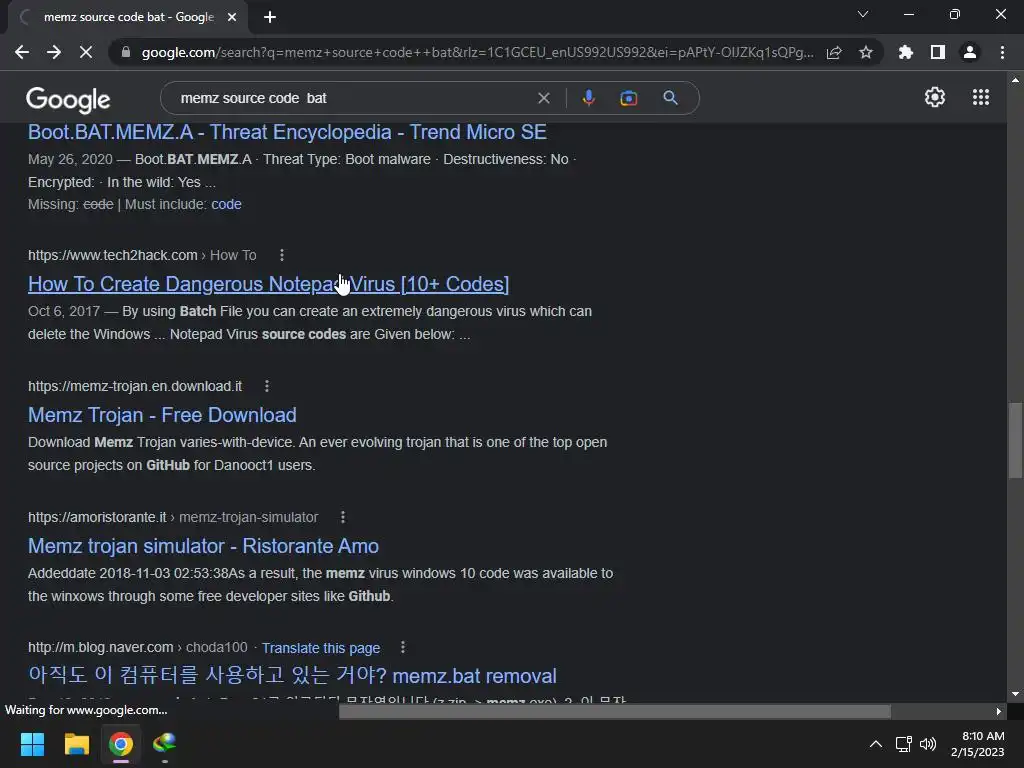1024x768 pixels.
Task: Close the memz source code bat tab
Action: click(x=232, y=17)
